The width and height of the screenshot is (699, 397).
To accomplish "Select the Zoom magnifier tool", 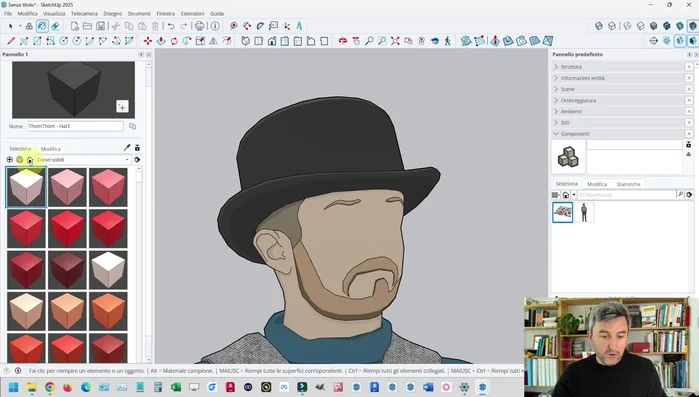I will [x=369, y=41].
